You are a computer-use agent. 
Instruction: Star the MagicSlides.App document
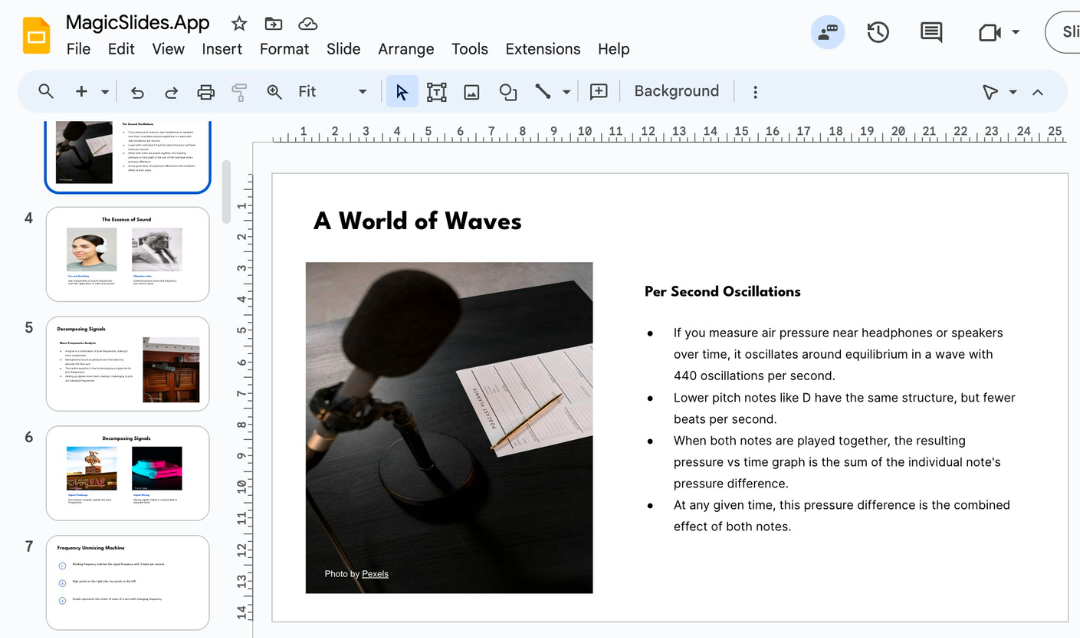point(239,23)
